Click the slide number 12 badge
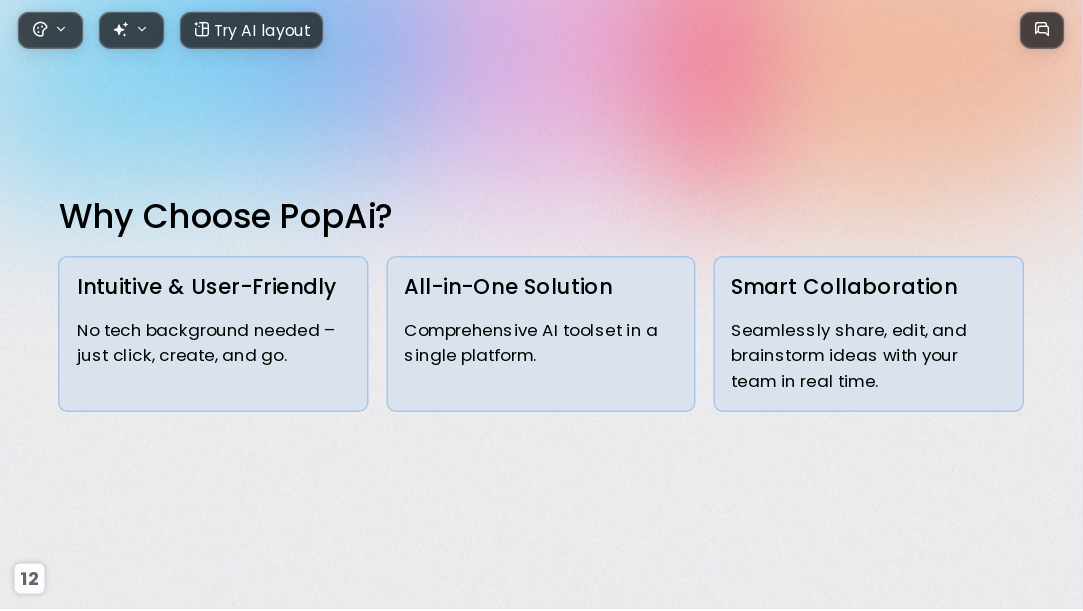1083x611 pixels. tap(29, 579)
